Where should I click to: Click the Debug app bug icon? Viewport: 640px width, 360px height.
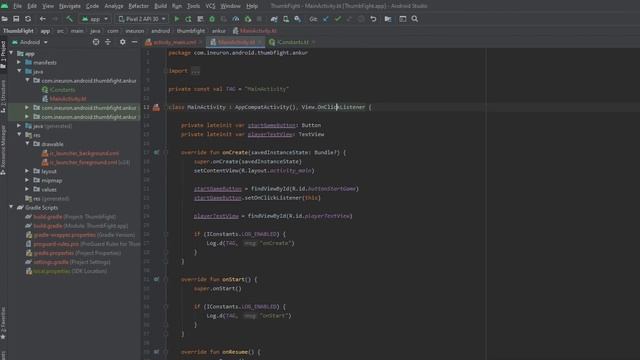(212, 19)
